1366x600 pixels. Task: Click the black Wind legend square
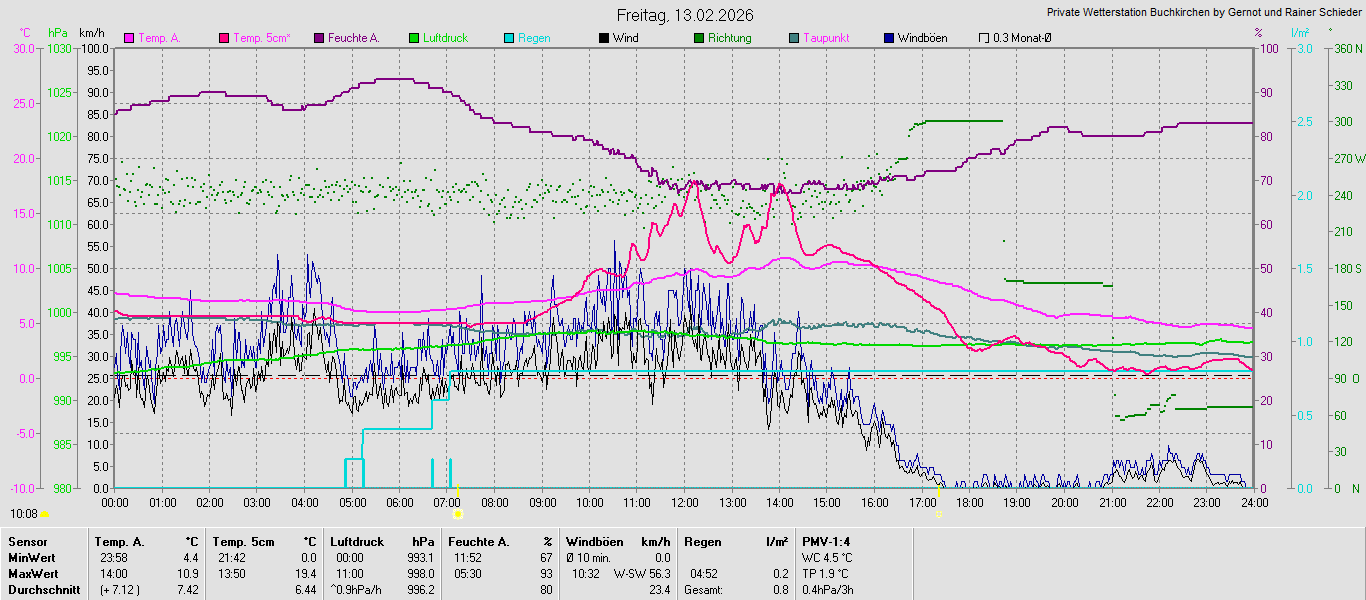[x=604, y=38]
